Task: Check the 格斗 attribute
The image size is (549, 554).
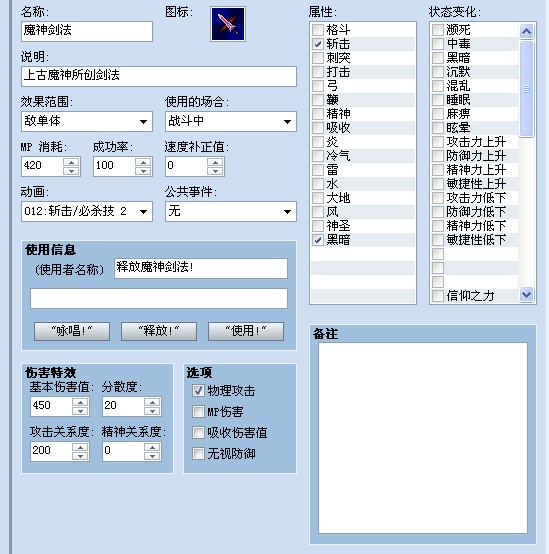Action: pyautogui.click(x=318, y=30)
